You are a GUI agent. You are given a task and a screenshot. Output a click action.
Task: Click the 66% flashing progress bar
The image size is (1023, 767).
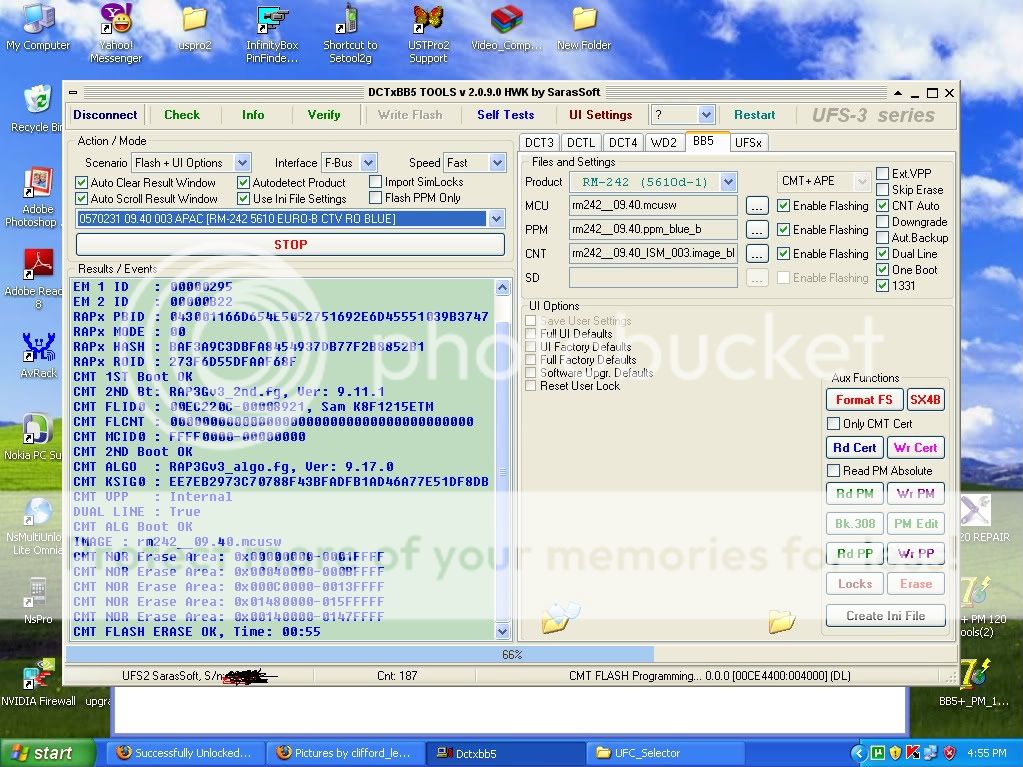pyautogui.click(x=512, y=654)
